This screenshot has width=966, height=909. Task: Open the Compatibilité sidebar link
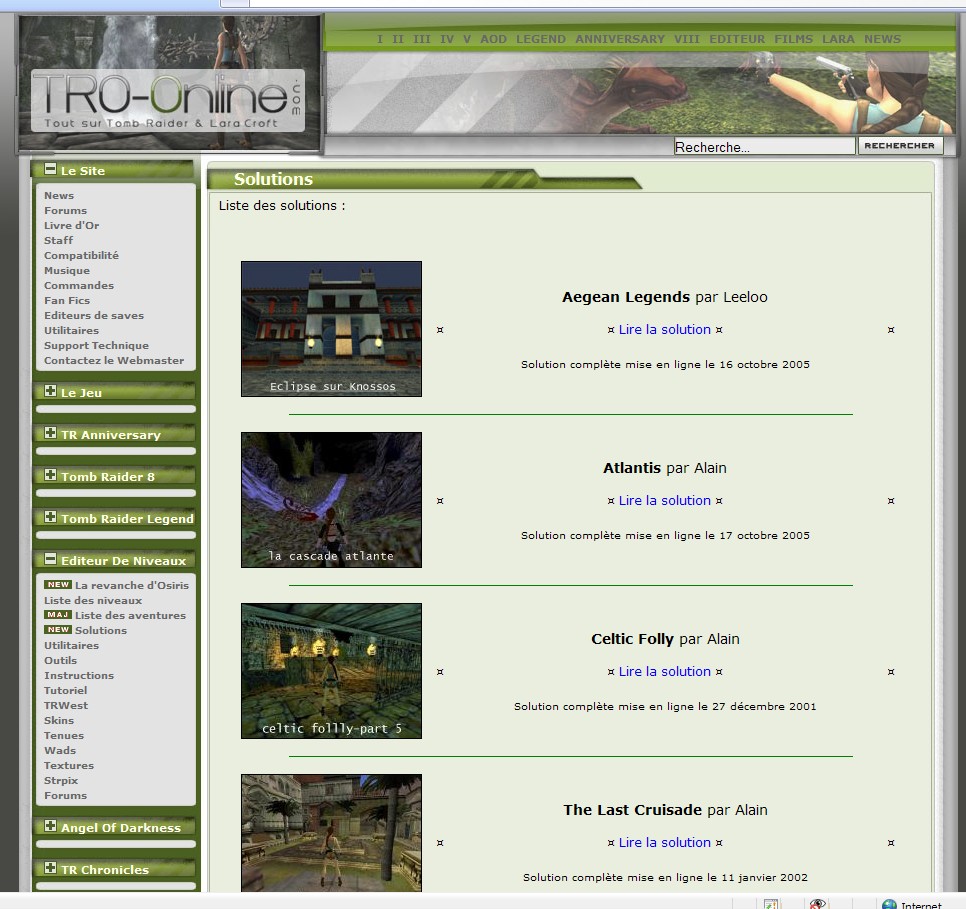[x=81, y=255]
